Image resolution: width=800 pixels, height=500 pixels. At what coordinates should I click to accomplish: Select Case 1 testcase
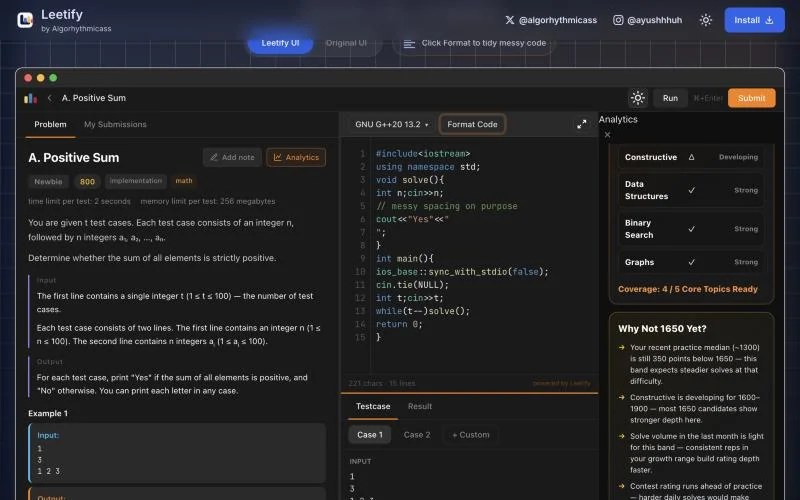point(370,435)
